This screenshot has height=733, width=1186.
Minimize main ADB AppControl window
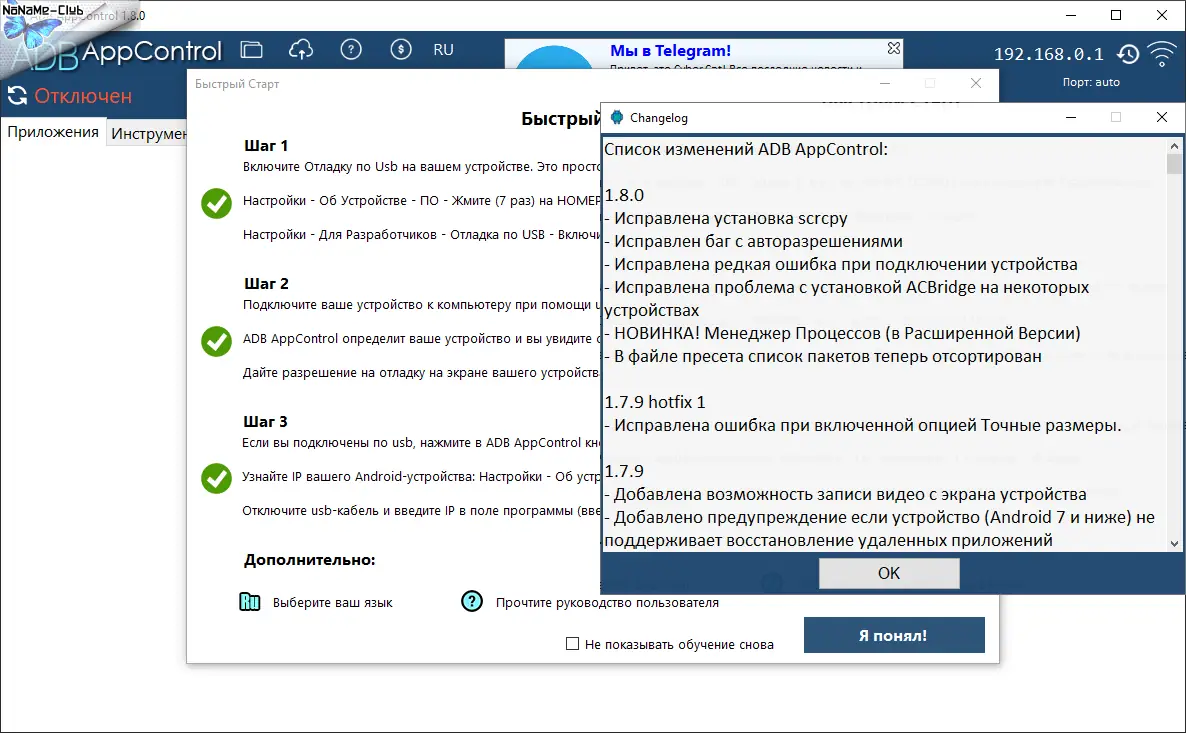click(x=1071, y=15)
